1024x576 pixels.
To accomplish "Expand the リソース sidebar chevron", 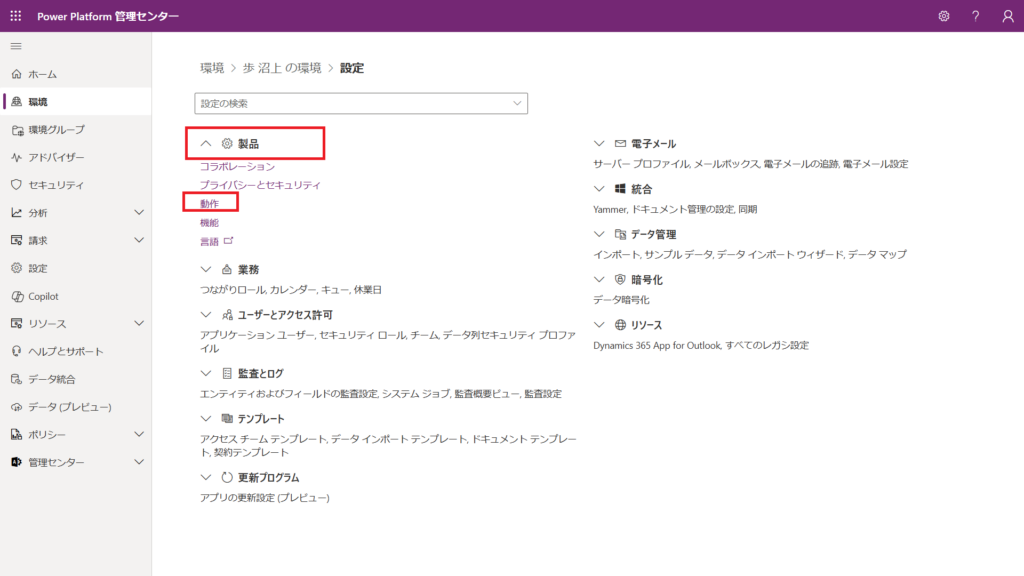I will coord(139,324).
